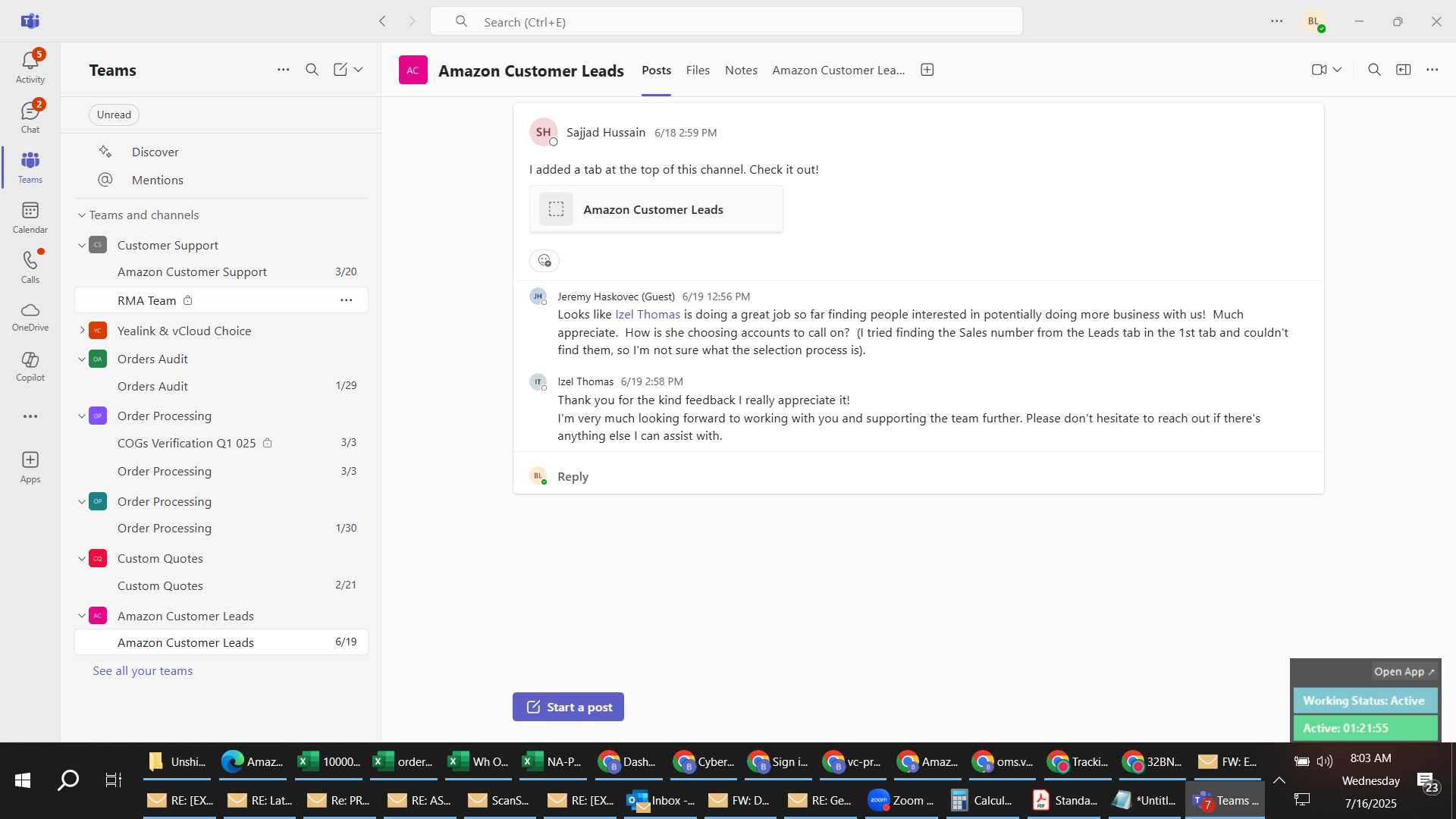Add a reaction to Sajjad's post
This screenshot has width=1456, height=819.
pos(544,261)
